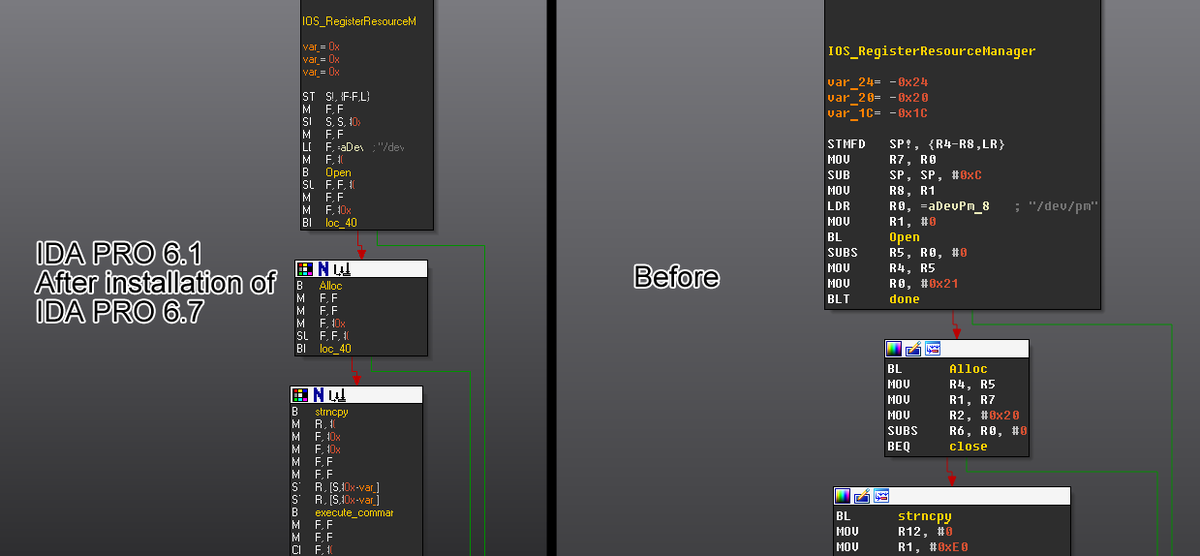Click the strncpy label in the left graph
The image size is (1200, 556).
[x=331, y=411]
